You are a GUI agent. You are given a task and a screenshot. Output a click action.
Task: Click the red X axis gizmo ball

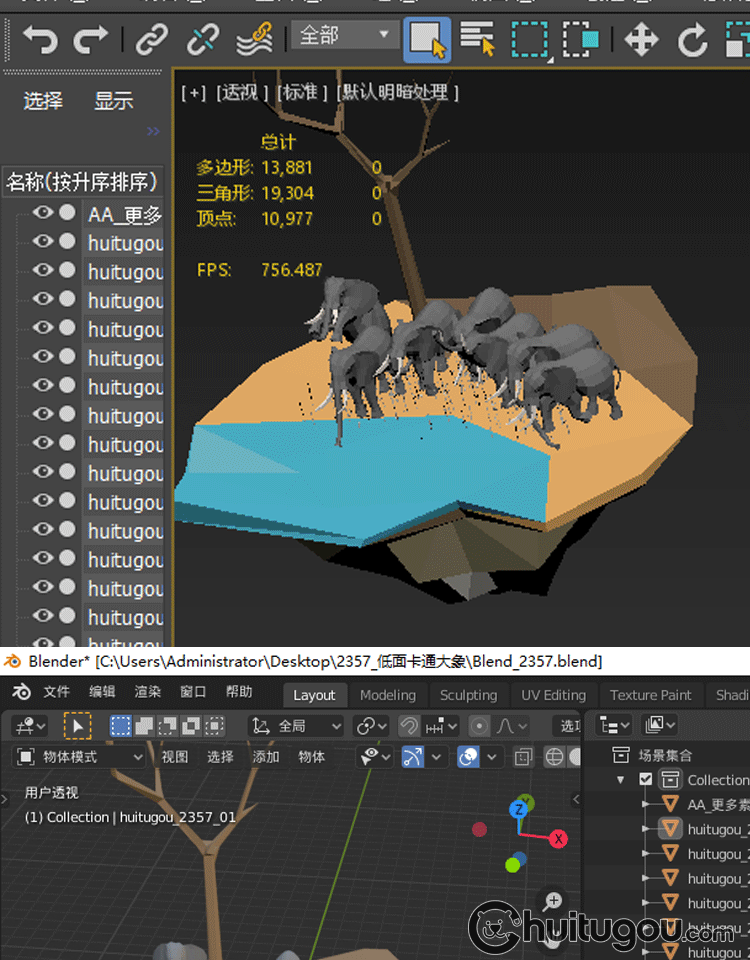[x=558, y=838]
